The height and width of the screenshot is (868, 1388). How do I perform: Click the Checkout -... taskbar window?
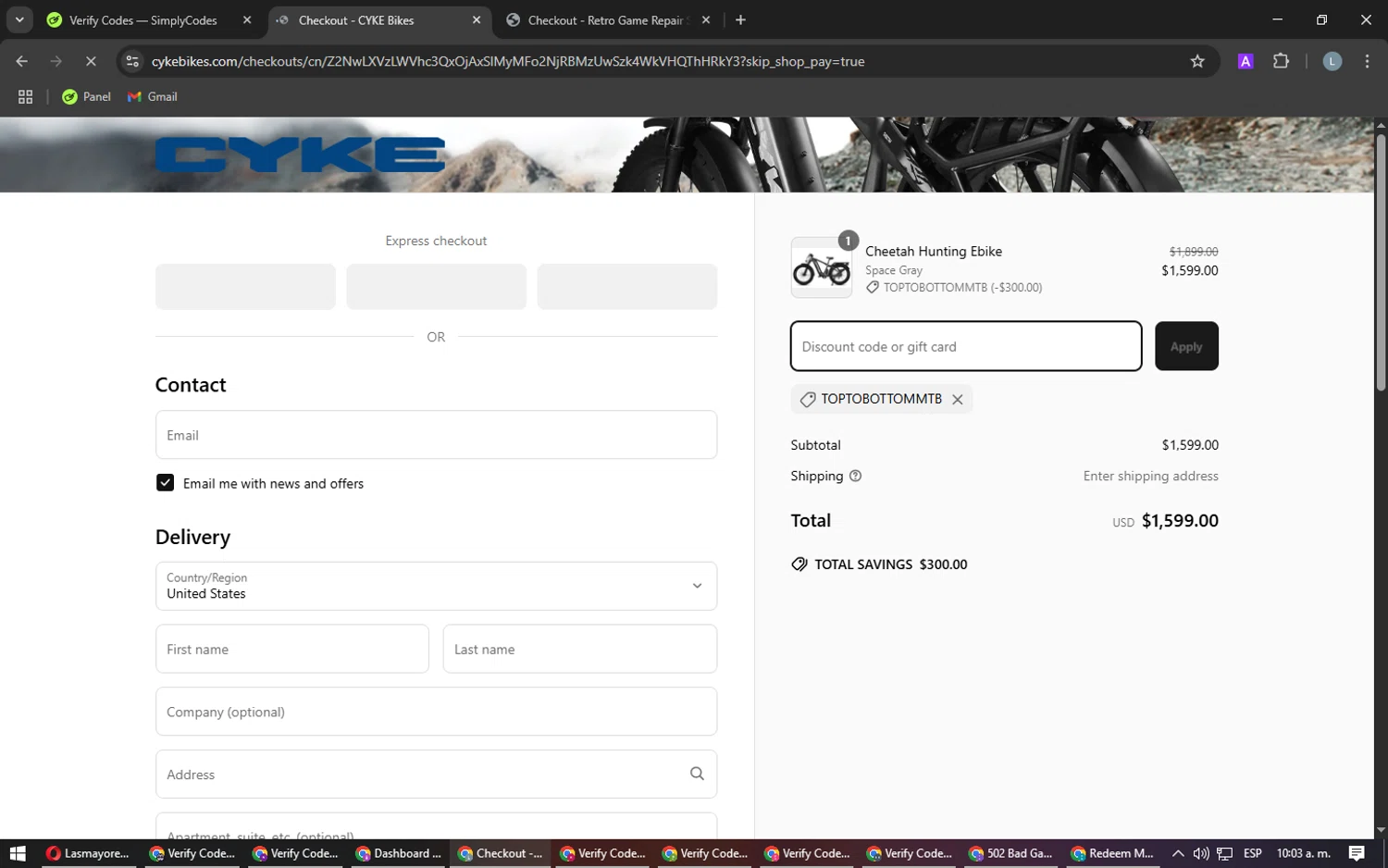click(x=500, y=853)
